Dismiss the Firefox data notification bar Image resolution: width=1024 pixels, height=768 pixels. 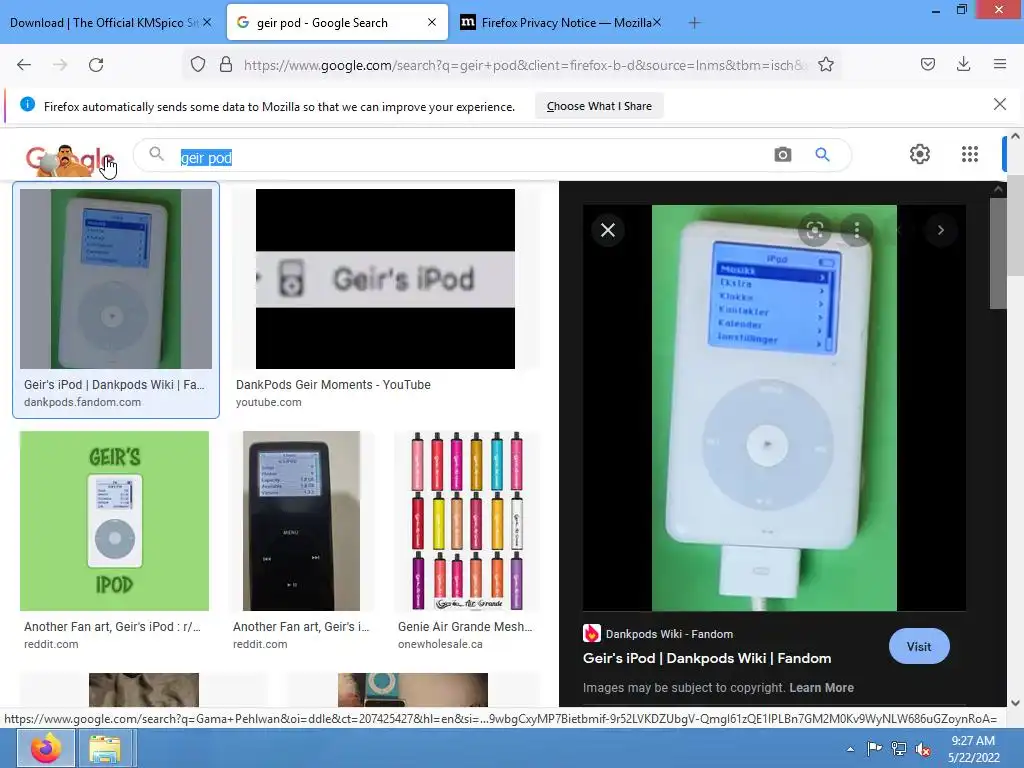(1000, 104)
